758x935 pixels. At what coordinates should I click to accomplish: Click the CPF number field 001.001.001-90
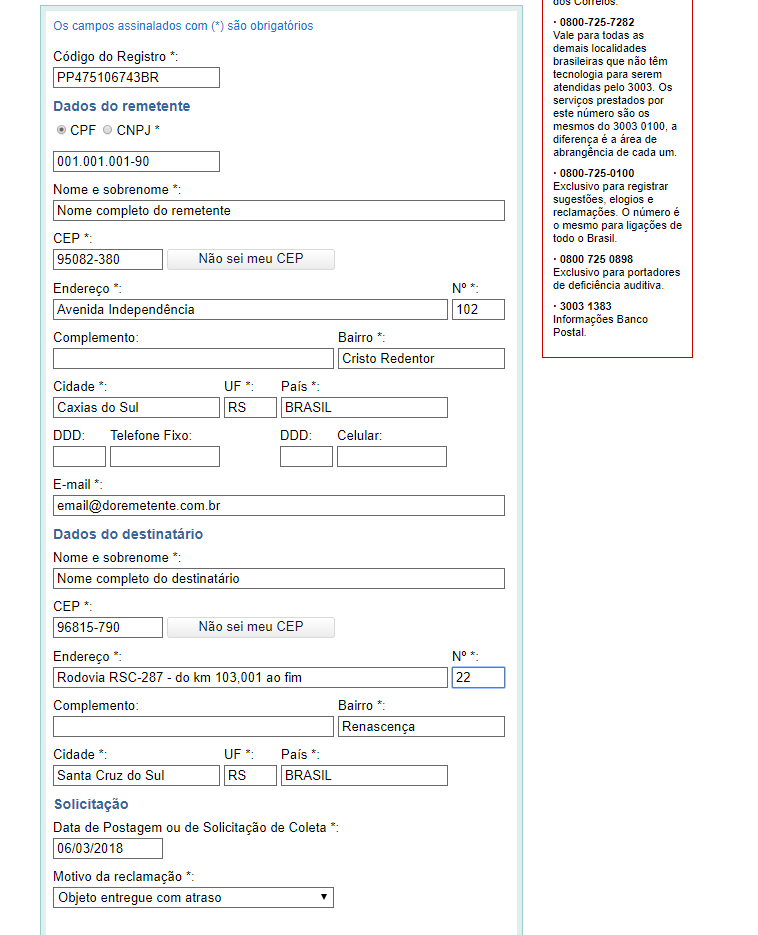(x=136, y=162)
